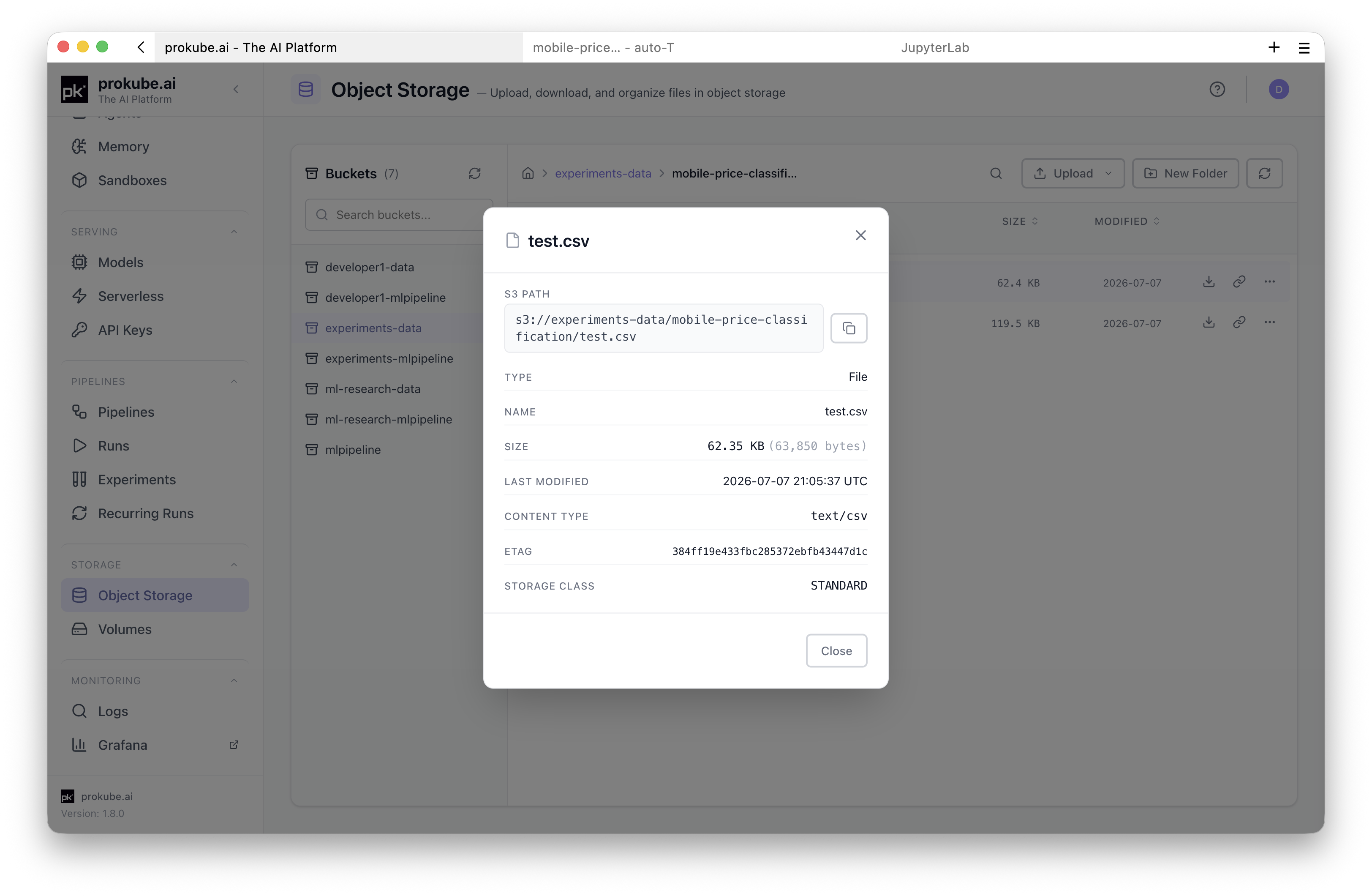Collapse the PIPELINES section
Image resolution: width=1372 pixels, height=896 pixels.
[234, 381]
